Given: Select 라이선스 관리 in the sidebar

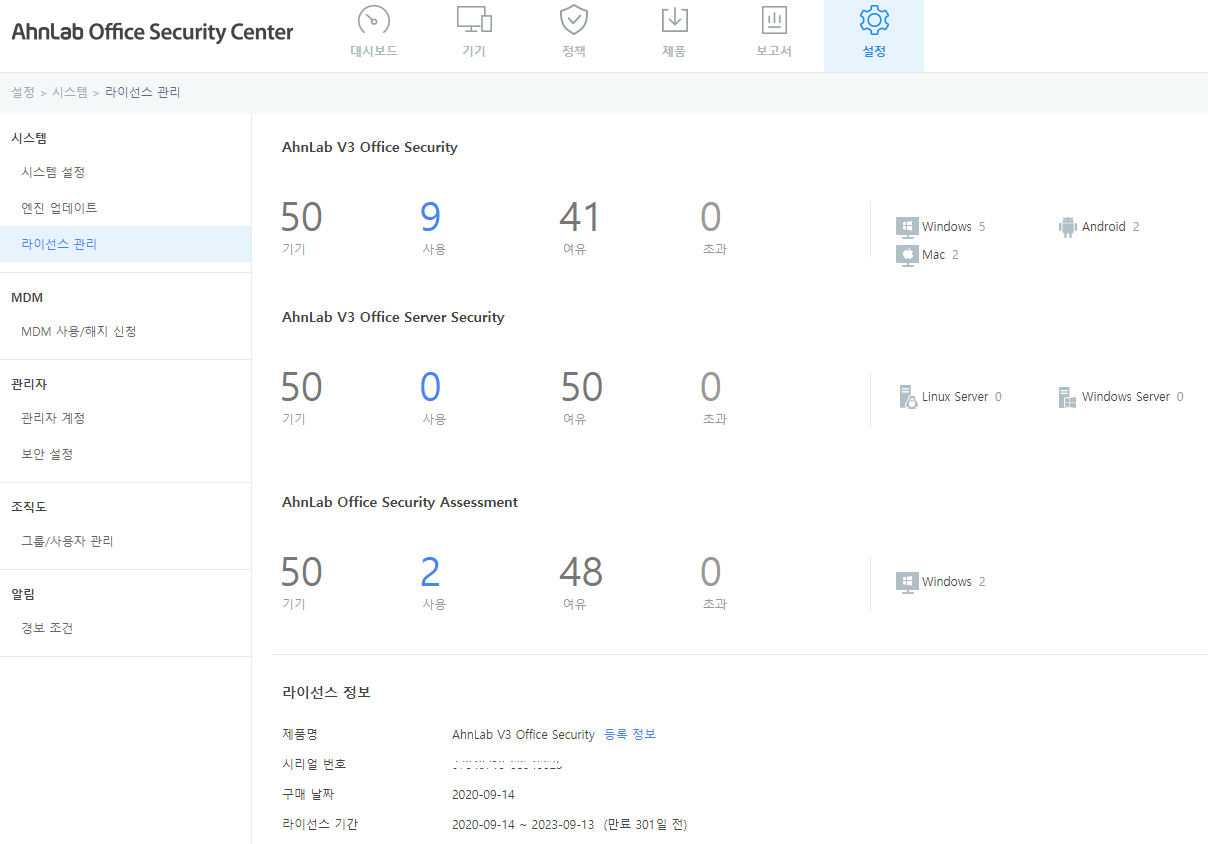Looking at the screenshot, I should (x=125, y=244).
